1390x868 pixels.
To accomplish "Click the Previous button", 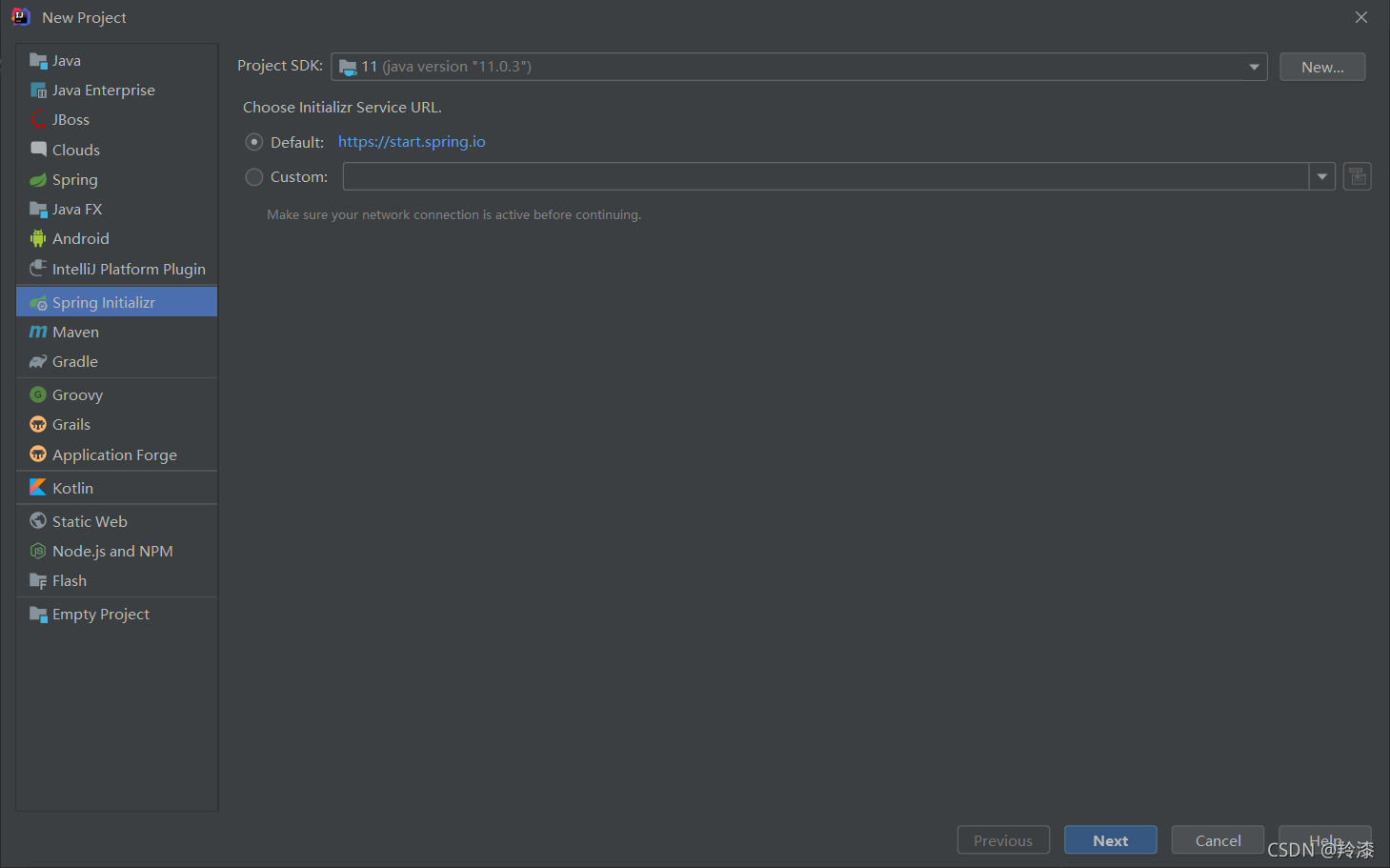I will [x=1003, y=840].
